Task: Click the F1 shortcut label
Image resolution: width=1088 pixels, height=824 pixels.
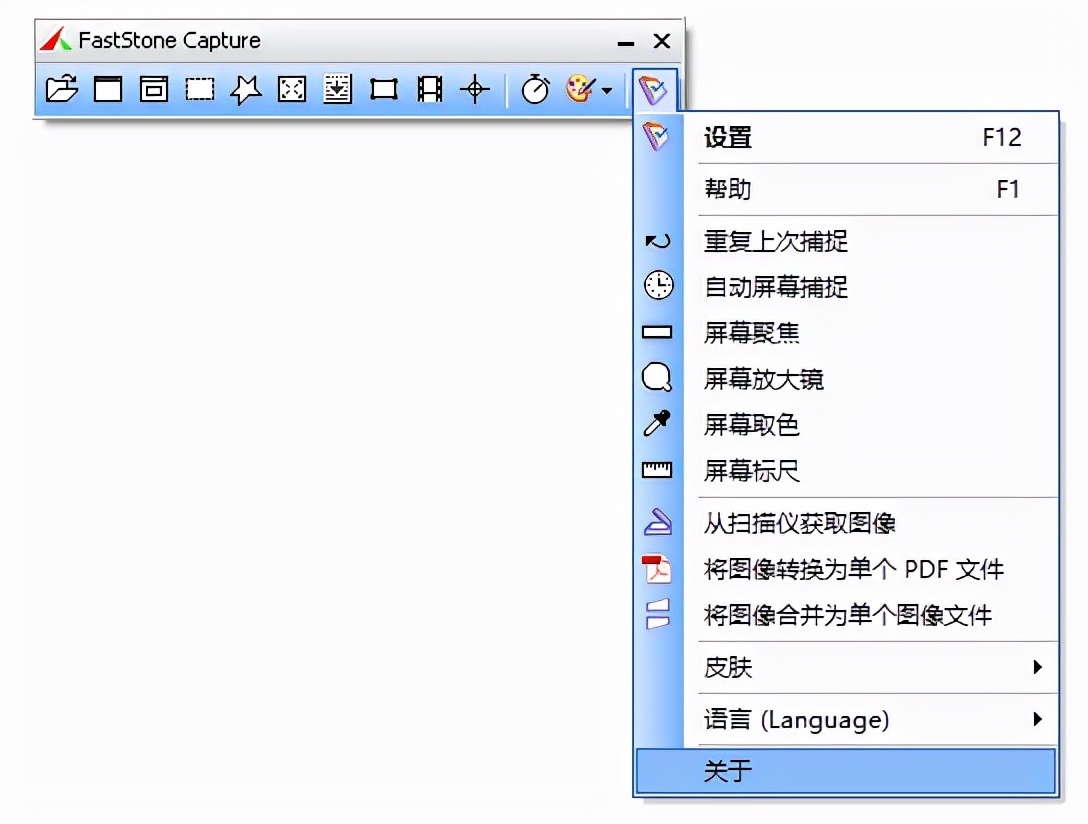Action: point(1008,189)
